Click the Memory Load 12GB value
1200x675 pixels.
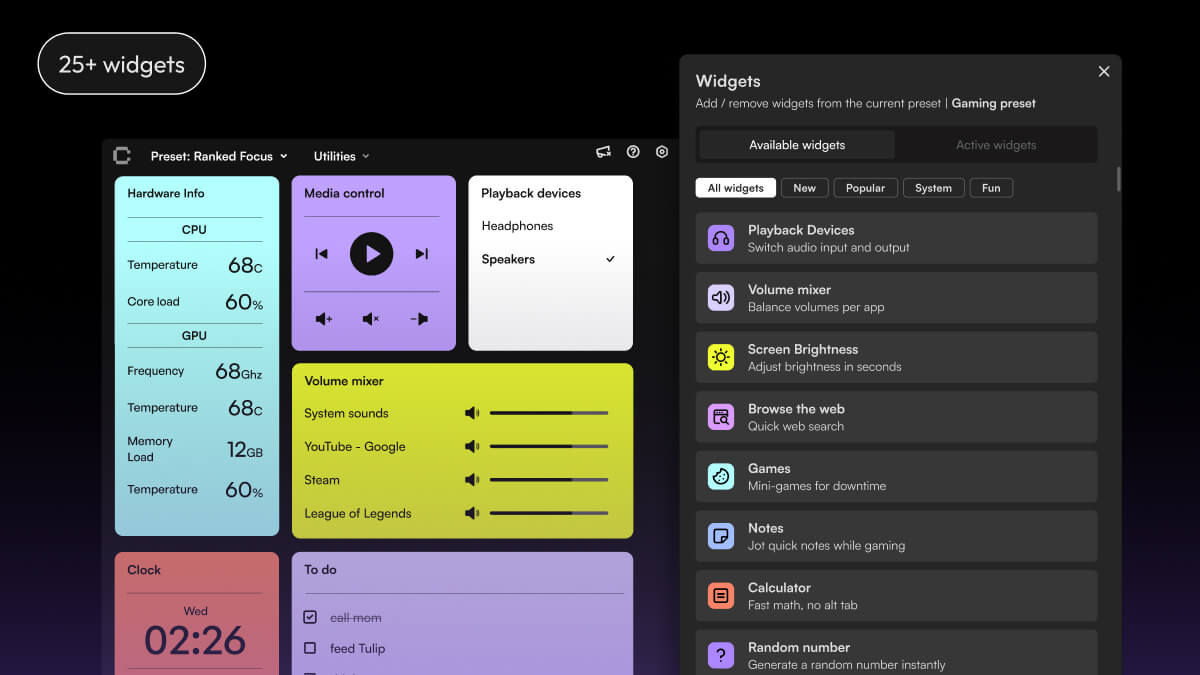244,450
